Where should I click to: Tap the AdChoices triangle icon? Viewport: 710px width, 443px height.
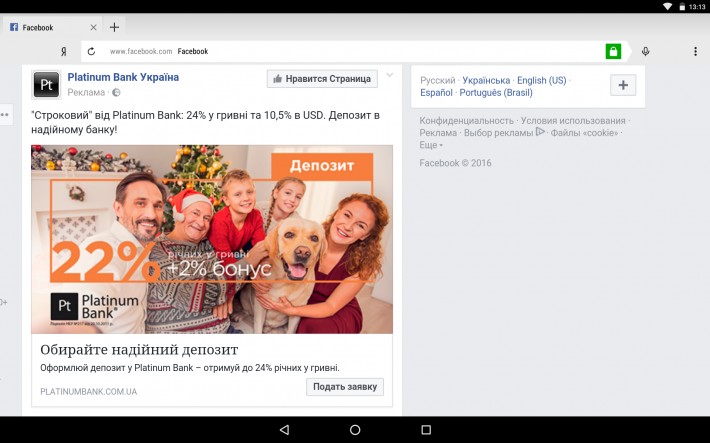click(x=540, y=132)
